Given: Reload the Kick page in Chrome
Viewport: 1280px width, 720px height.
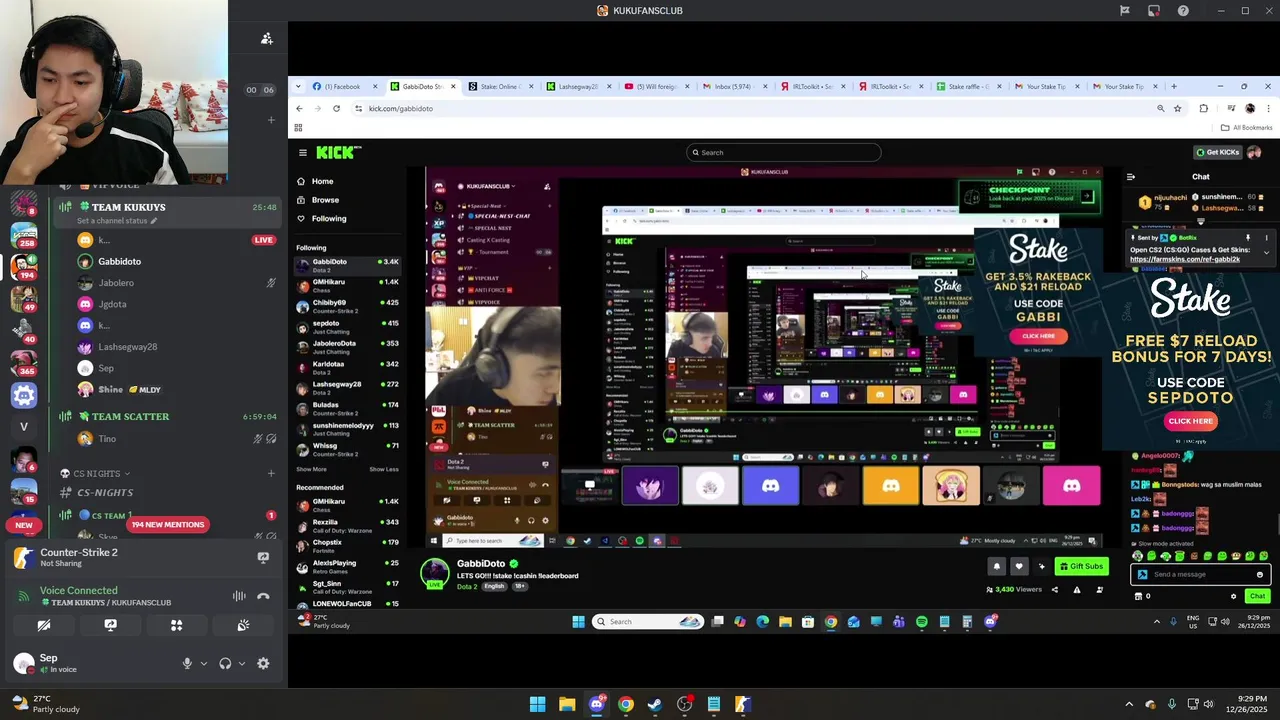Looking at the screenshot, I should [336, 108].
